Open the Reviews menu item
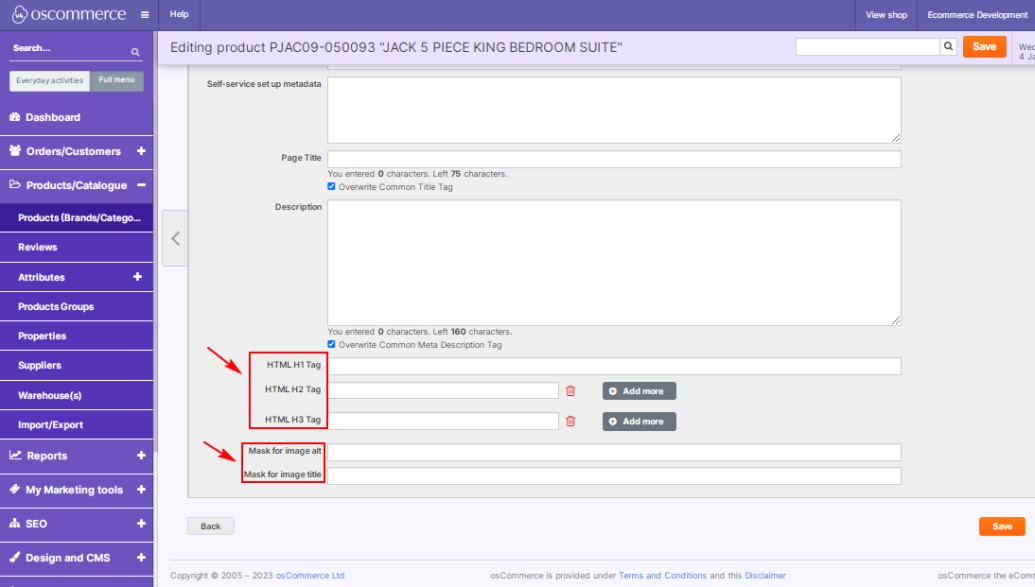1035x587 pixels. pyautogui.click(x=77, y=247)
